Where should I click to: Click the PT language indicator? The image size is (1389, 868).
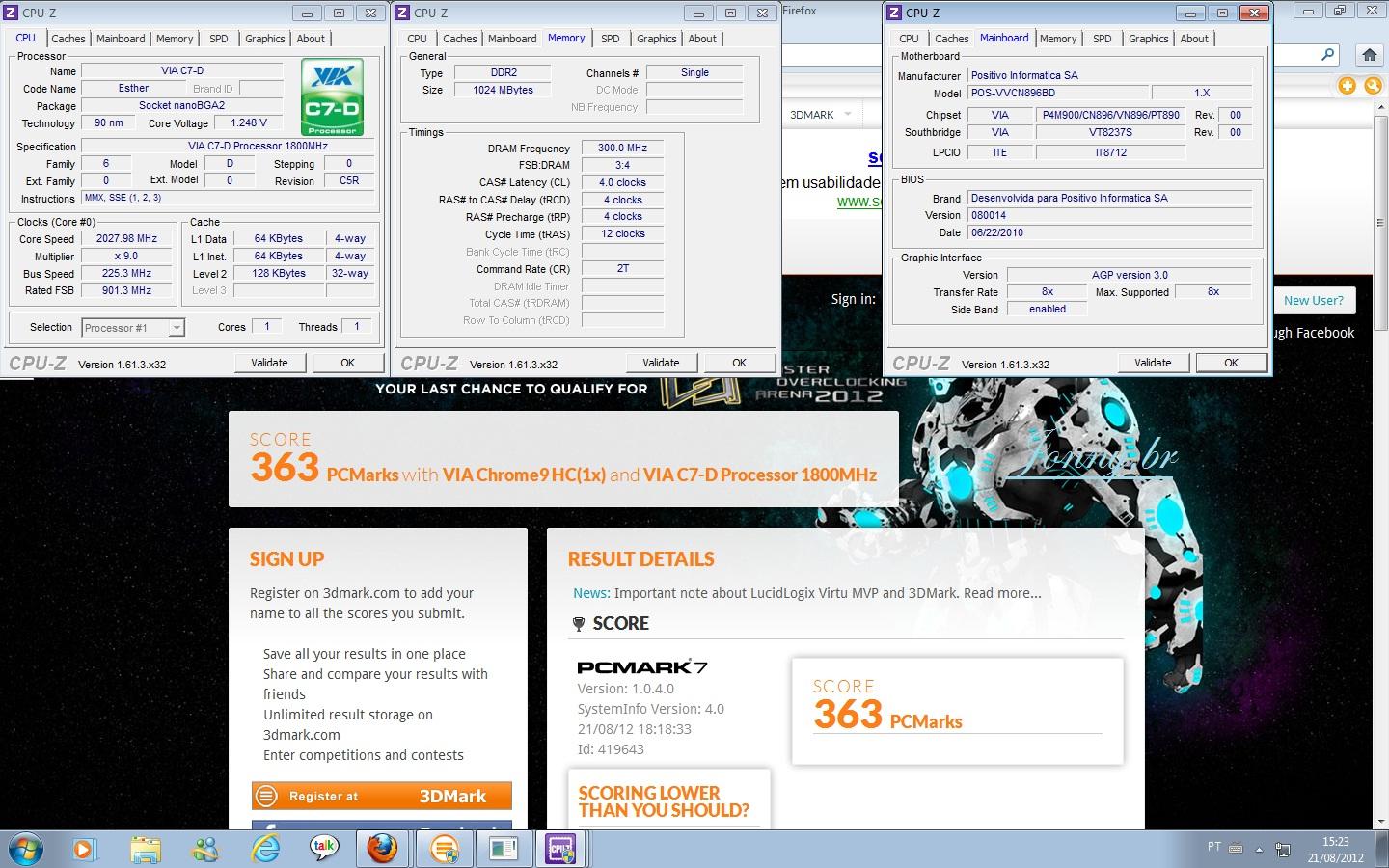click(x=1213, y=847)
